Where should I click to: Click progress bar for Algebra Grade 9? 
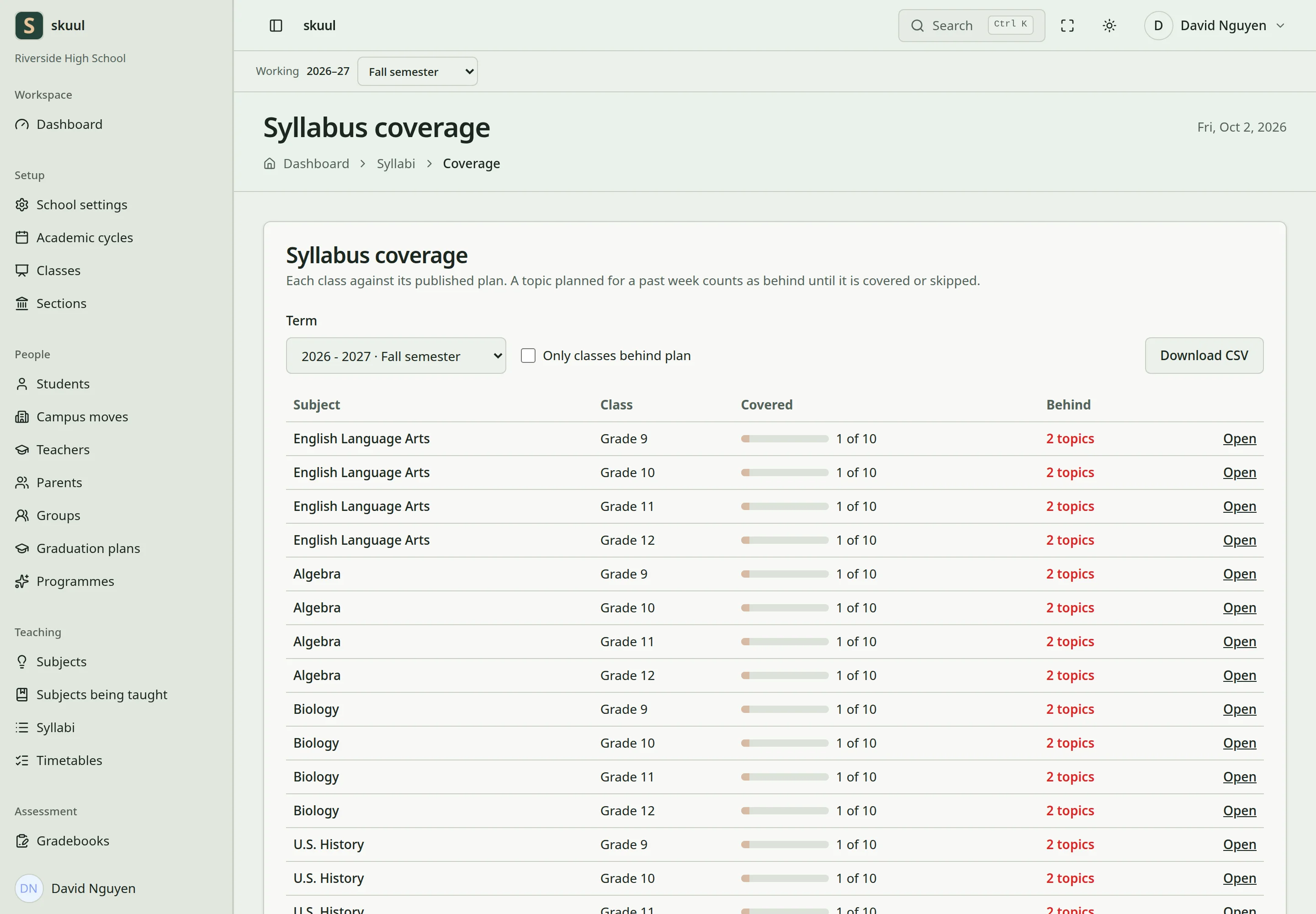coord(785,574)
